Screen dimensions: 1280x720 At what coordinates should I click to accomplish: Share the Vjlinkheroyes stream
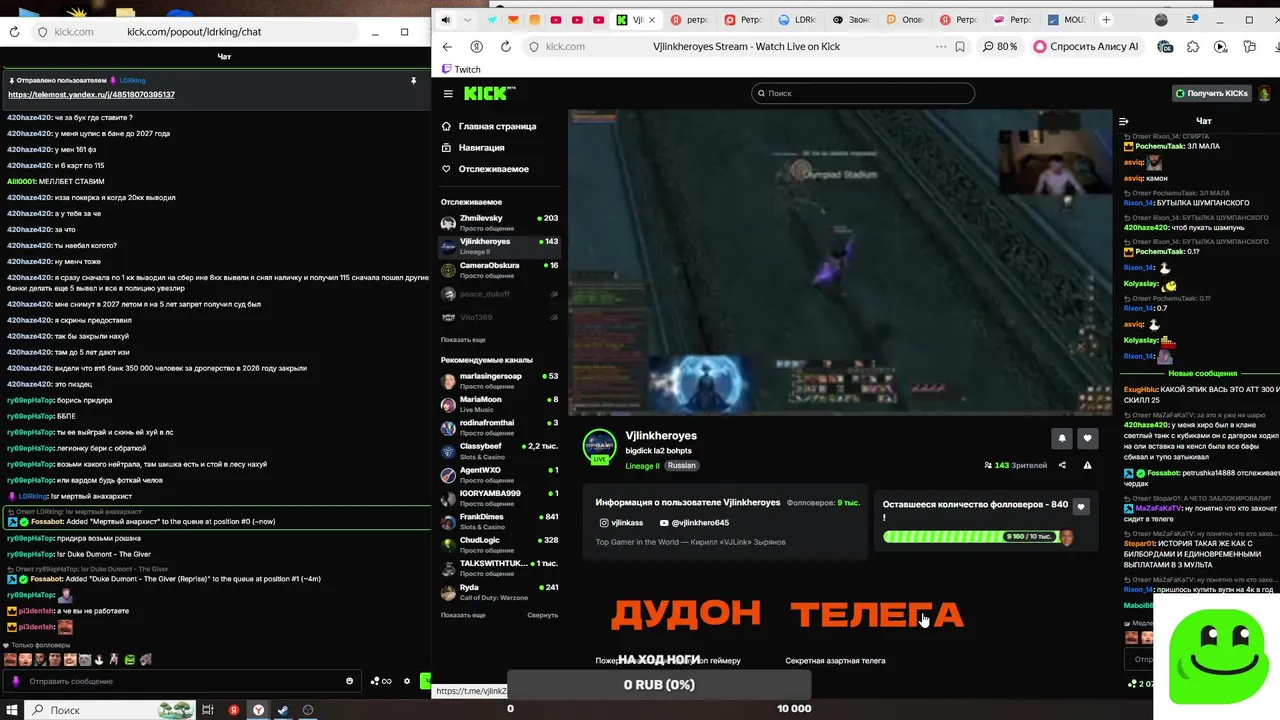[1062, 465]
